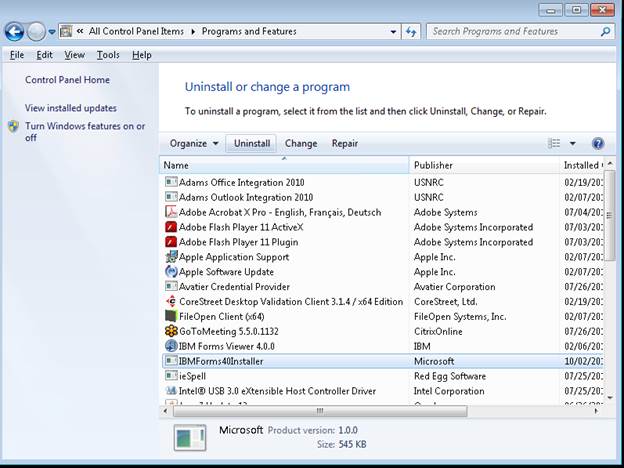Viewport: 624px width, 468px height.
Task: Click the Uninstall button
Action: tap(252, 143)
